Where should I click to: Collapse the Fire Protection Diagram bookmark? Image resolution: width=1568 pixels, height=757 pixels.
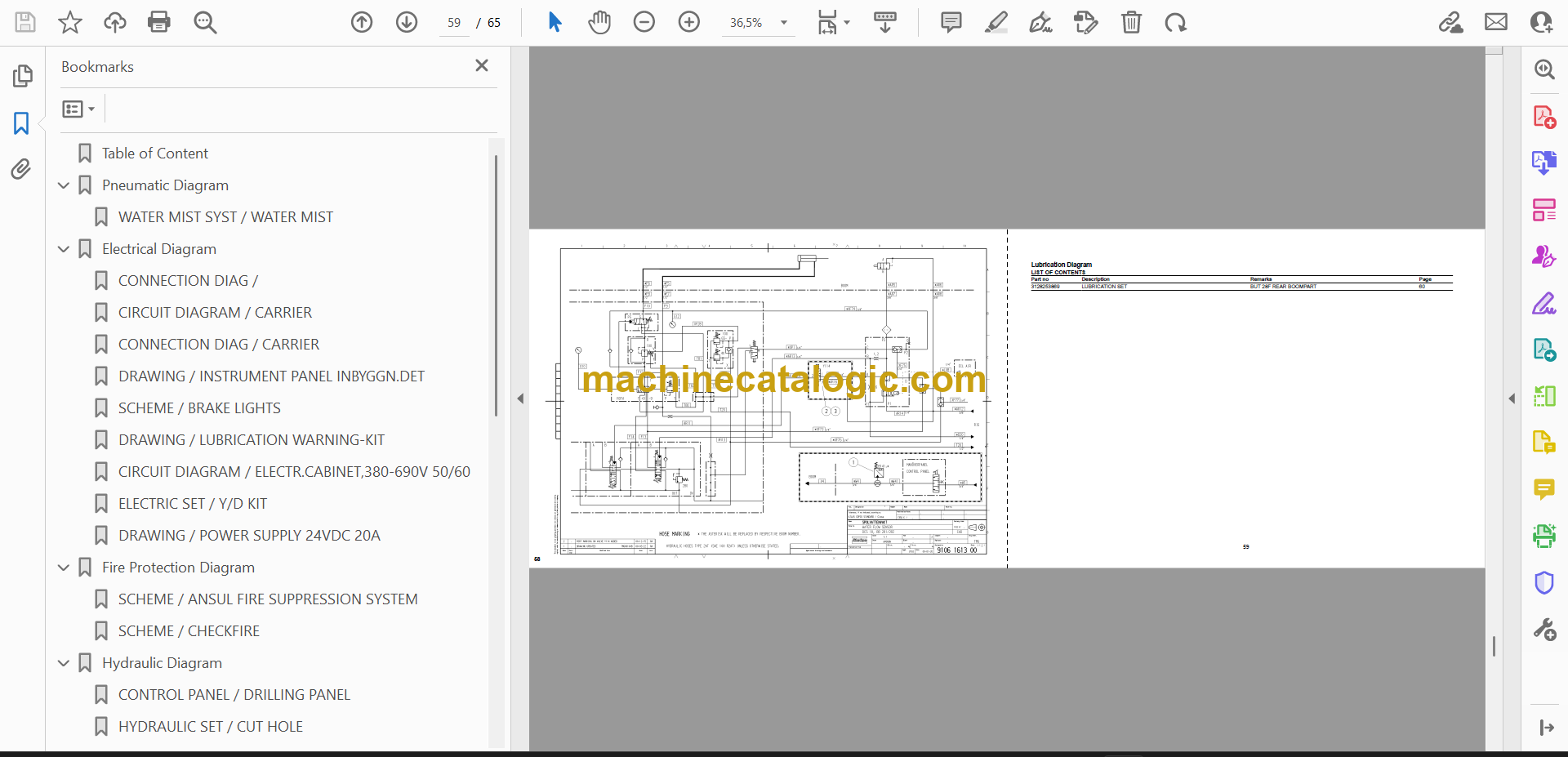64,568
